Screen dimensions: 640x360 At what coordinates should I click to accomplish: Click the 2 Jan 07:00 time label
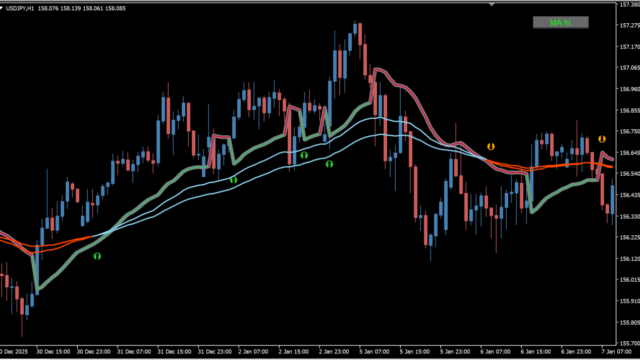253,351
